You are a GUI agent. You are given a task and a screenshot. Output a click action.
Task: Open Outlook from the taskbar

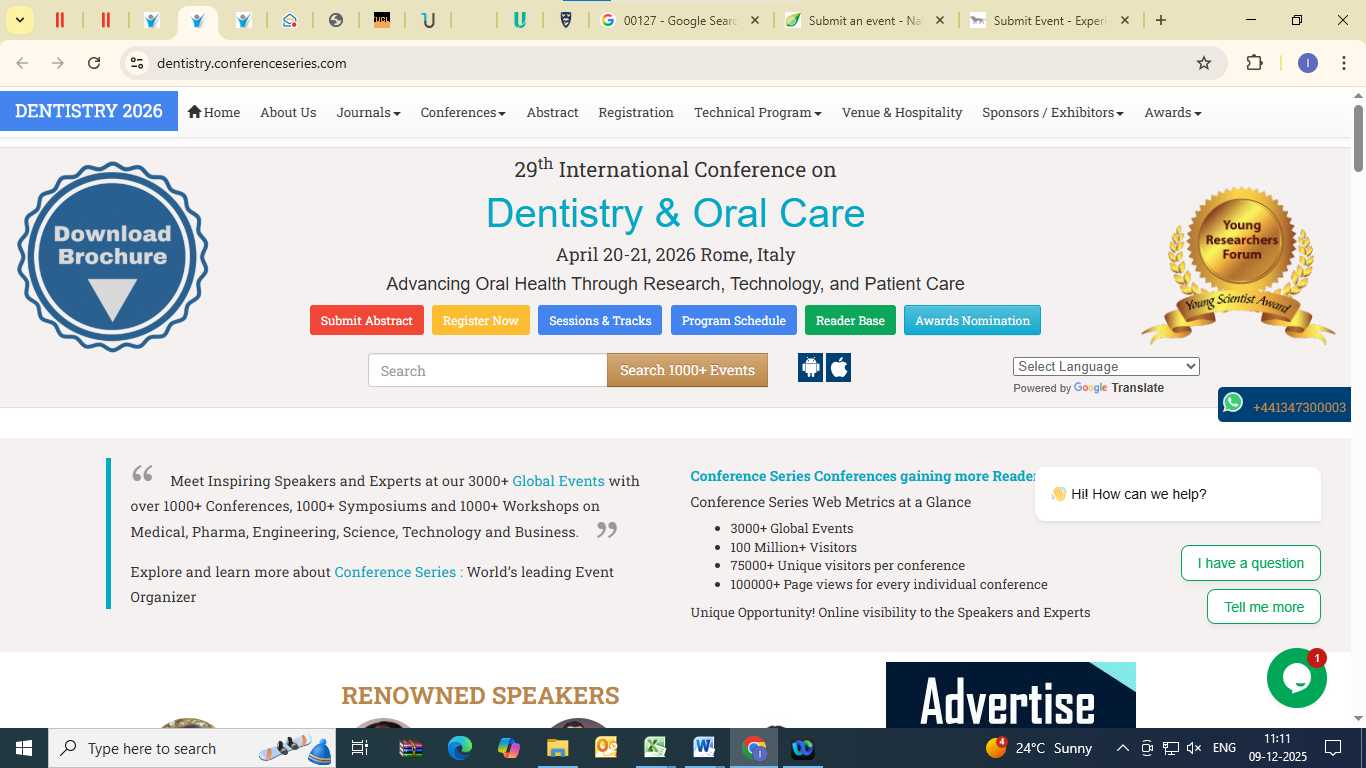[x=606, y=748]
